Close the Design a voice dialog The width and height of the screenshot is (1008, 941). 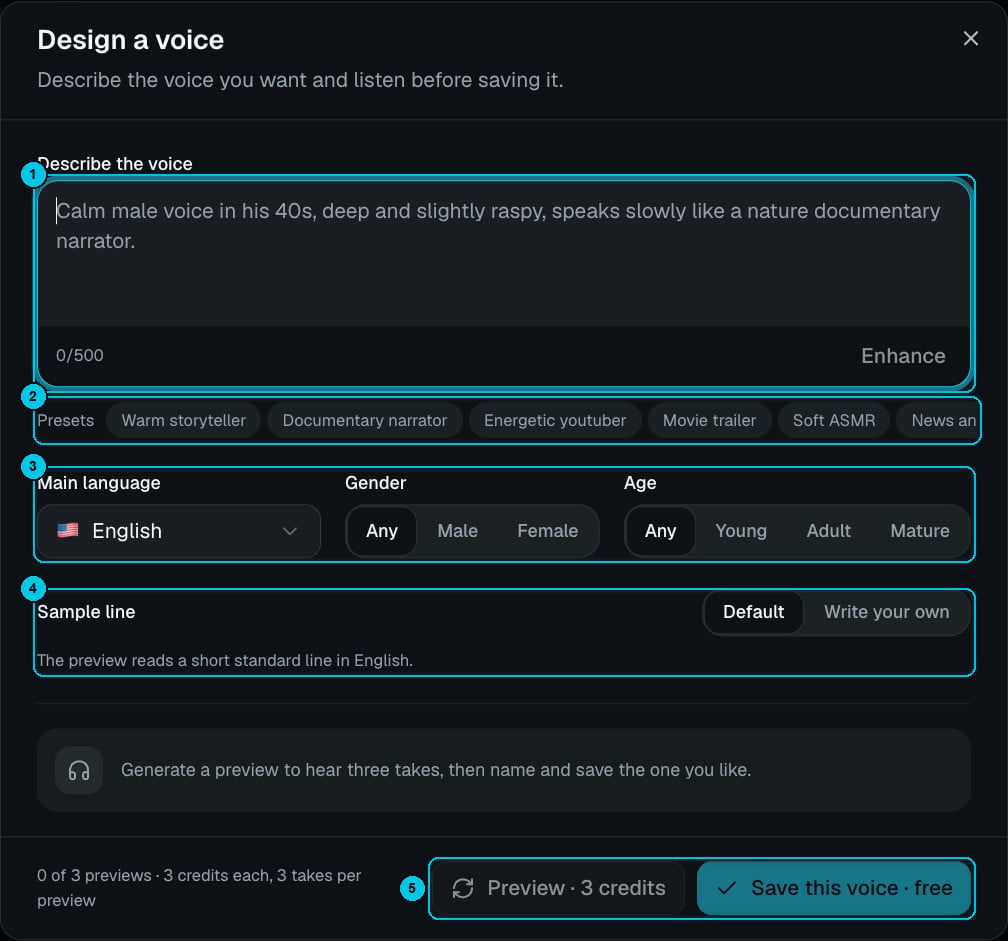pyautogui.click(x=971, y=39)
